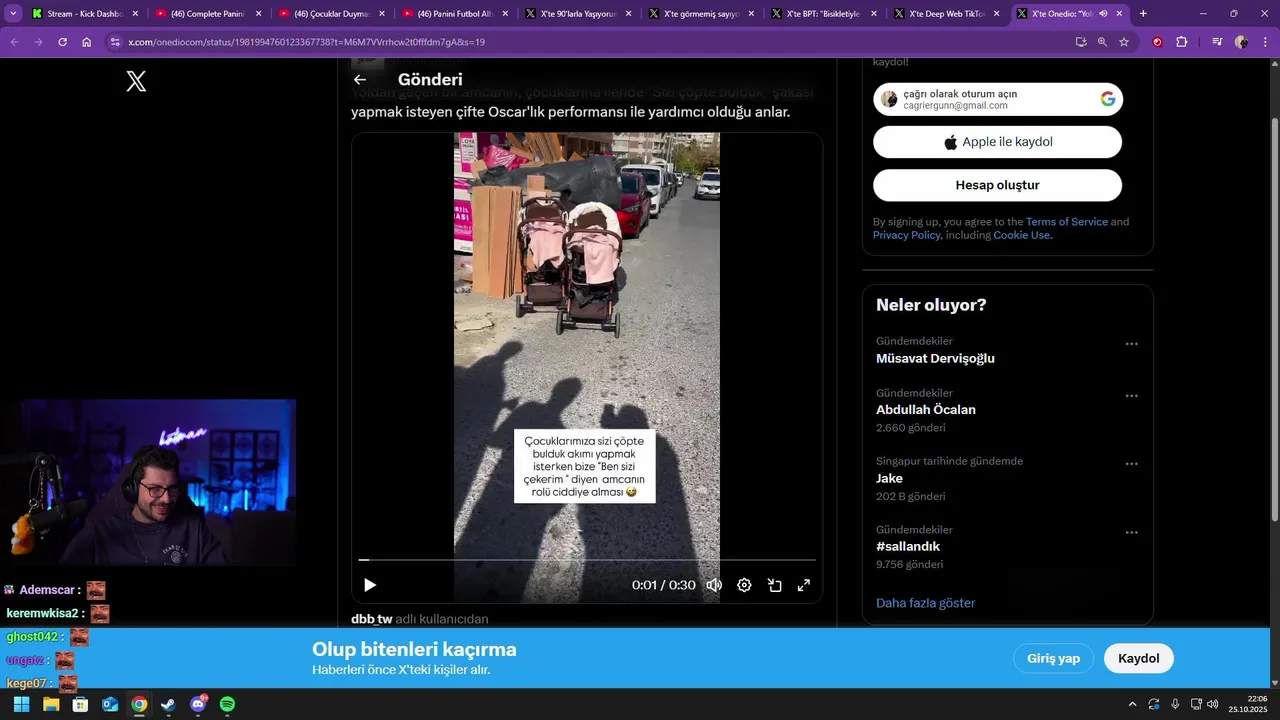Open the Chrome profile avatar

tap(1241, 42)
